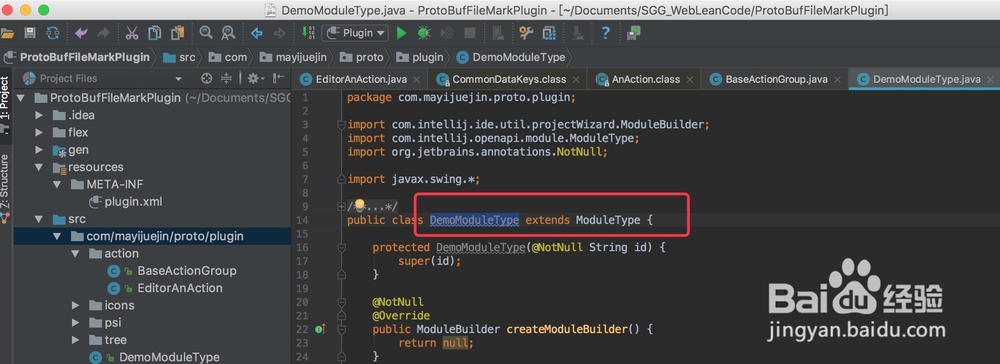This screenshot has height=364, width=1000.
Task: Click the Collapse All icon in project panel
Action: 226,78
